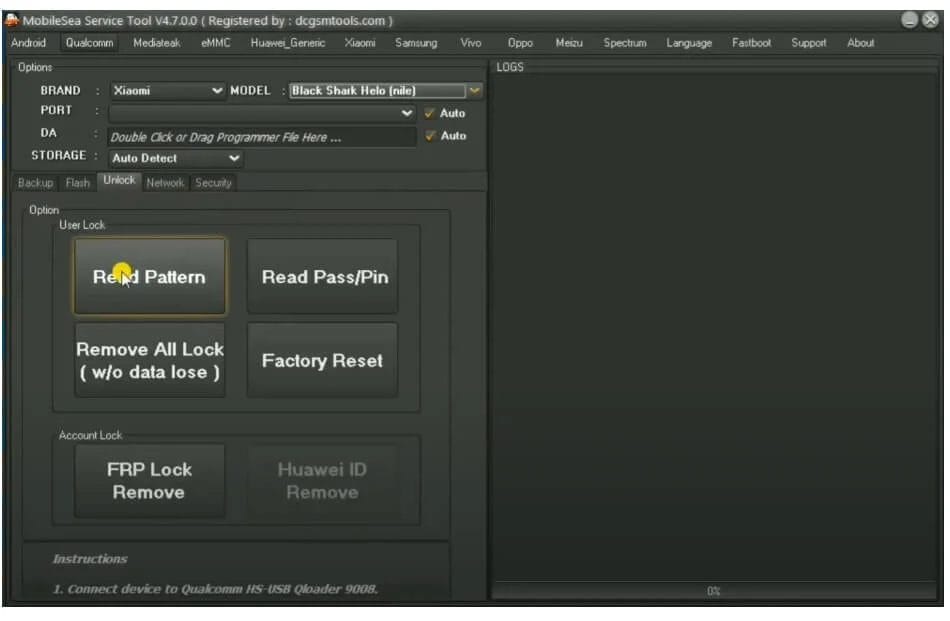Image resolution: width=950 pixels, height=621 pixels.
Task: Select the Network tab
Action: click(166, 183)
